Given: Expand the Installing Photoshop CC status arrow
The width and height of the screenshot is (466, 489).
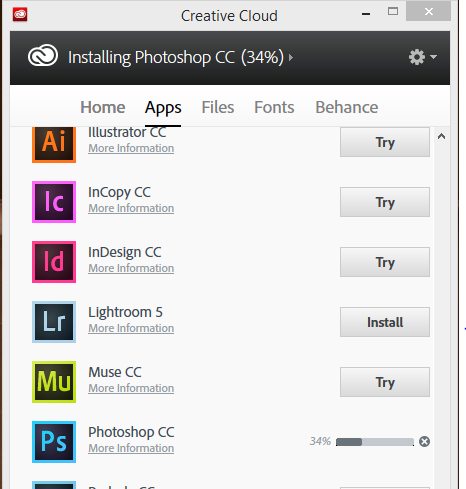Looking at the screenshot, I should click(x=291, y=58).
